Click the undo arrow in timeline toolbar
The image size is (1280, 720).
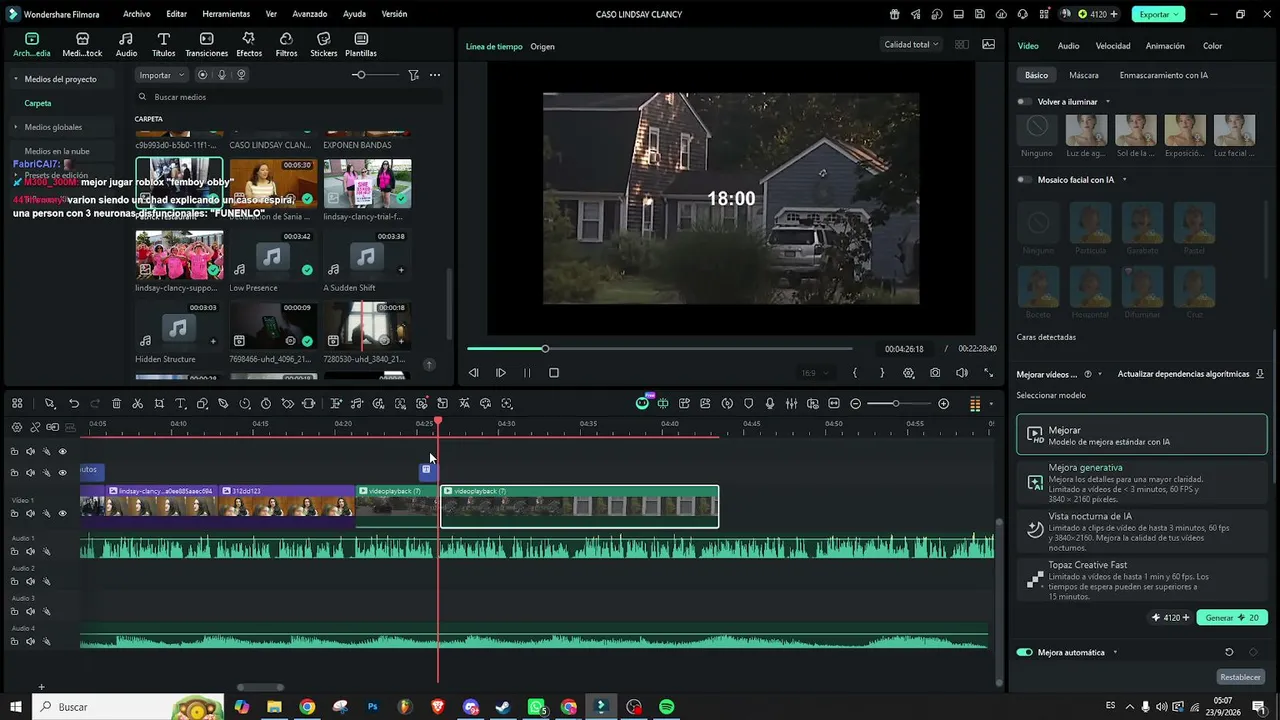73,404
